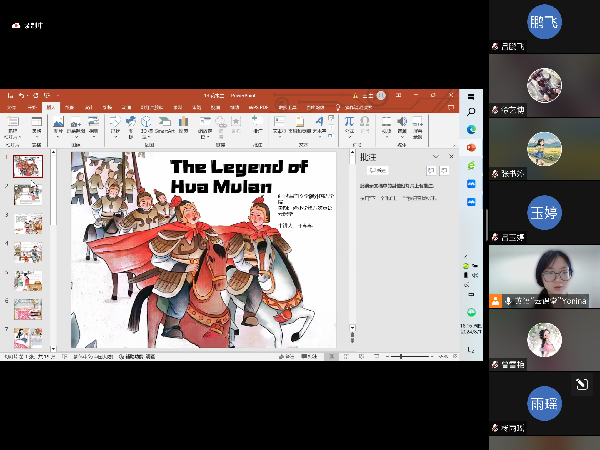This screenshot has width=600, height=450.
Task: Open quick access toolbar customize arrow
Action: (58, 95)
